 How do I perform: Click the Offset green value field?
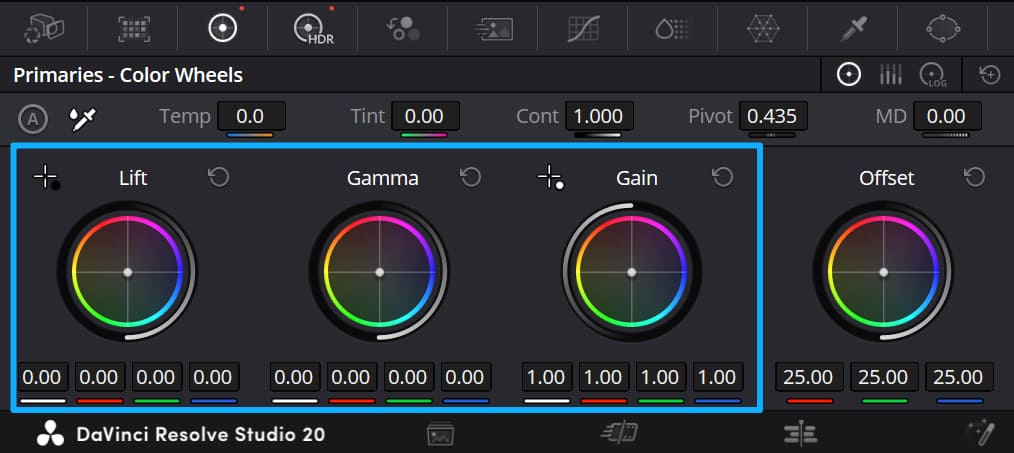pos(885,377)
